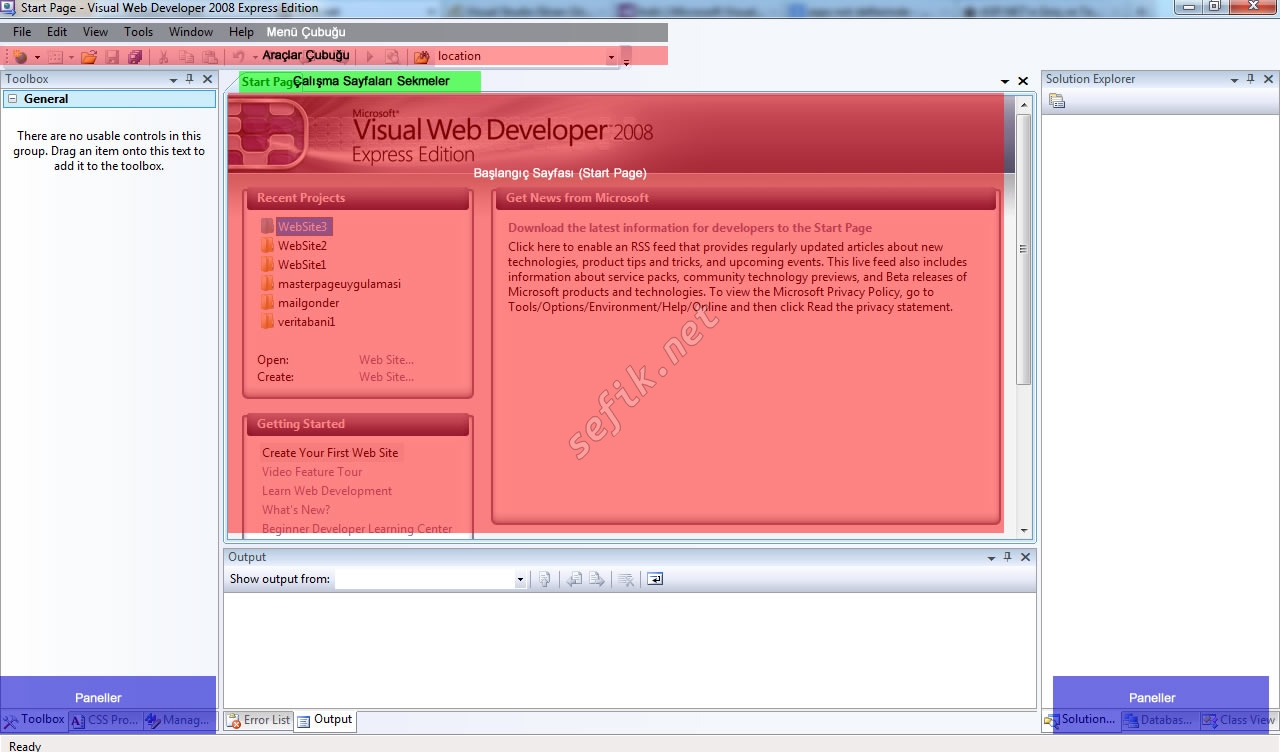Screen dimensions: 1280x752
Task: Open the Toolbox panel position dropdown
Action: pyautogui.click(x=173, y=80)
